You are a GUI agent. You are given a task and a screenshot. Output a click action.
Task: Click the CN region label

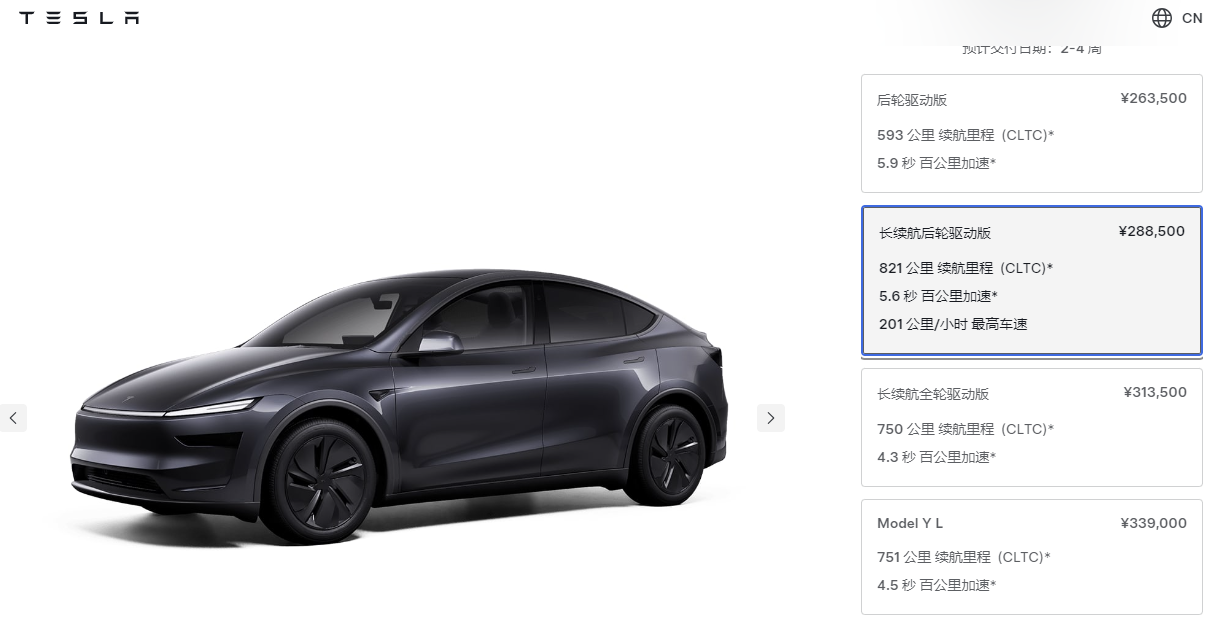1192,18
